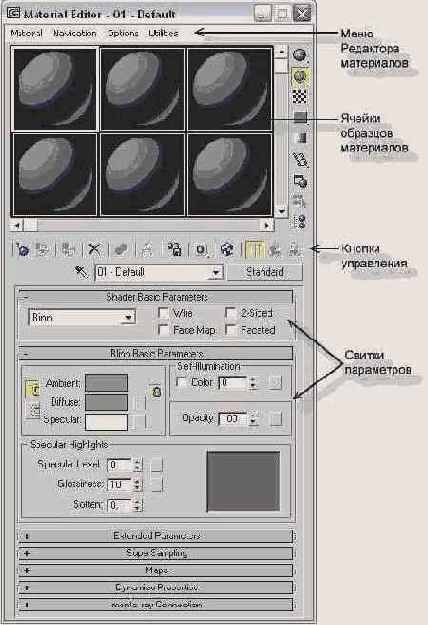Click the Glossiness value field
Viewport: 428px width, 625px height.
[120, 484]
